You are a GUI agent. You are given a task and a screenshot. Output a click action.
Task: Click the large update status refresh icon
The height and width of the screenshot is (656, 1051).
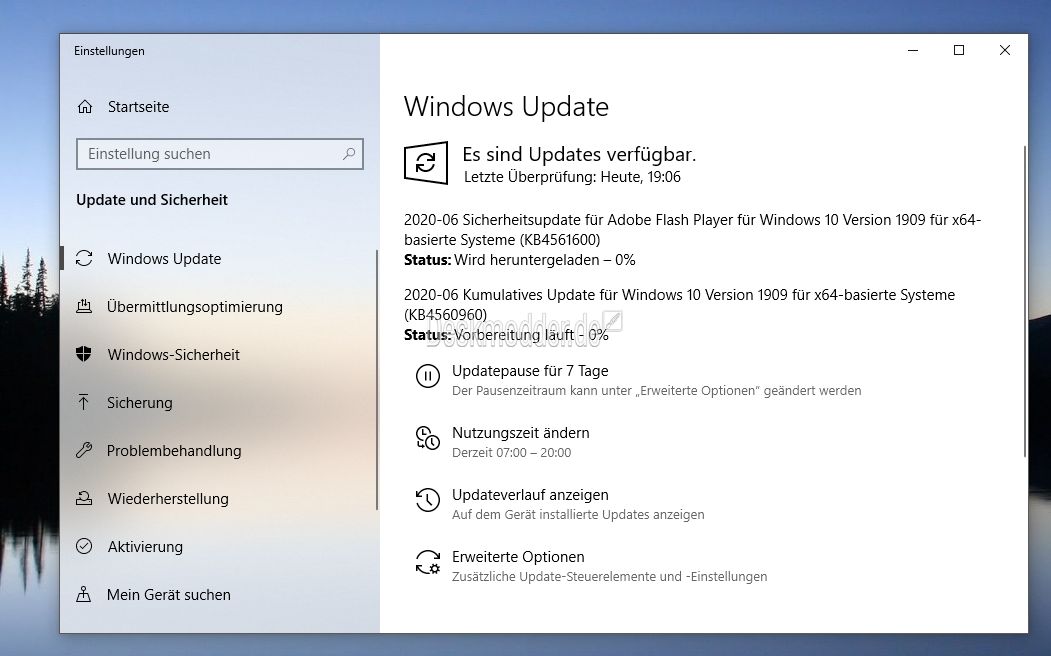click(x=426, y=163)
